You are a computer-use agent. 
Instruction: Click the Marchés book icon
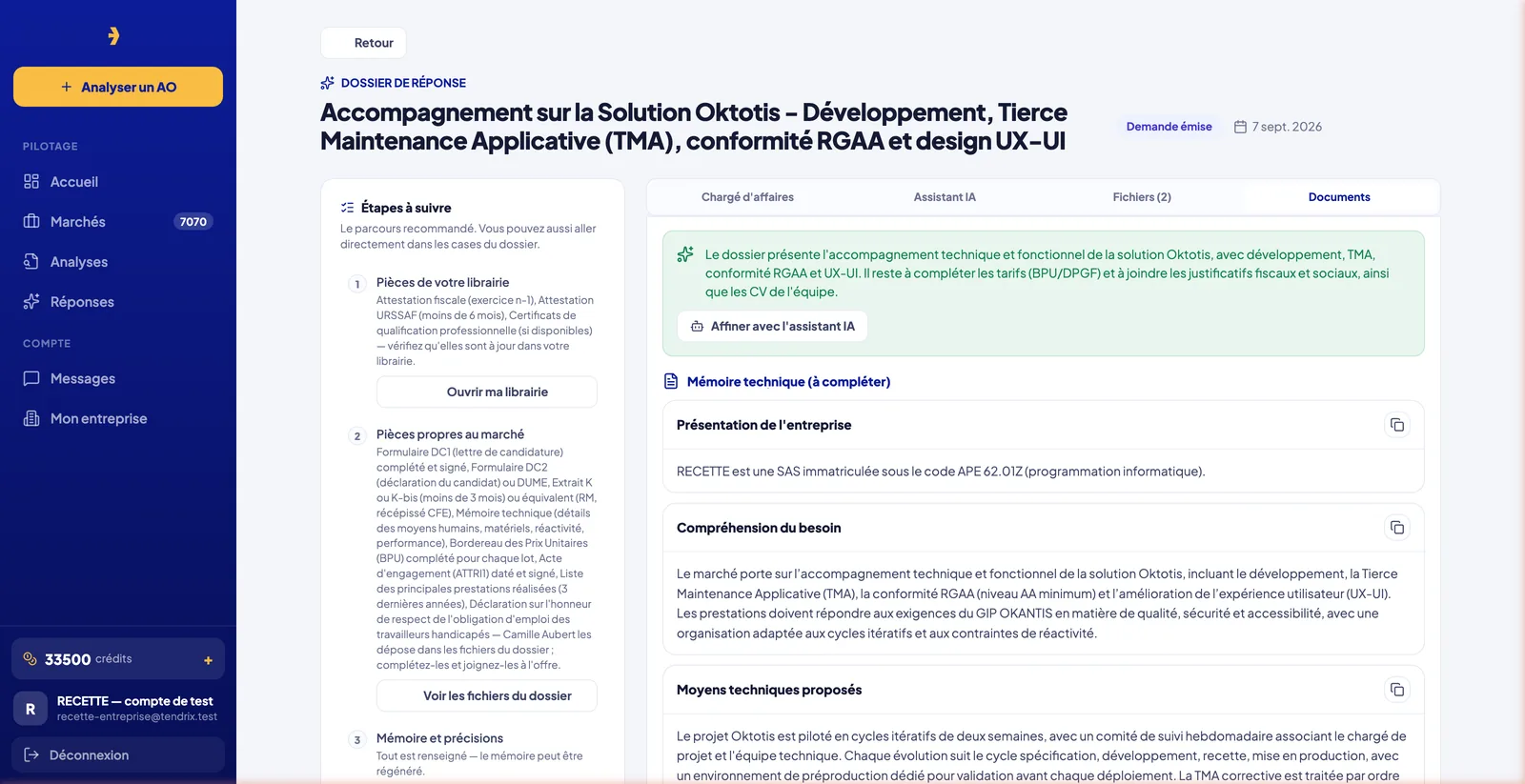pyautogui.click(x=31, y=221)
